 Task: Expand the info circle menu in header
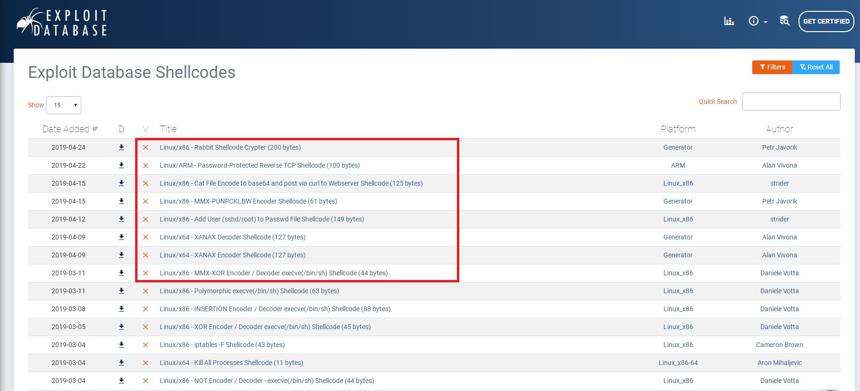(x=757, y=21)
